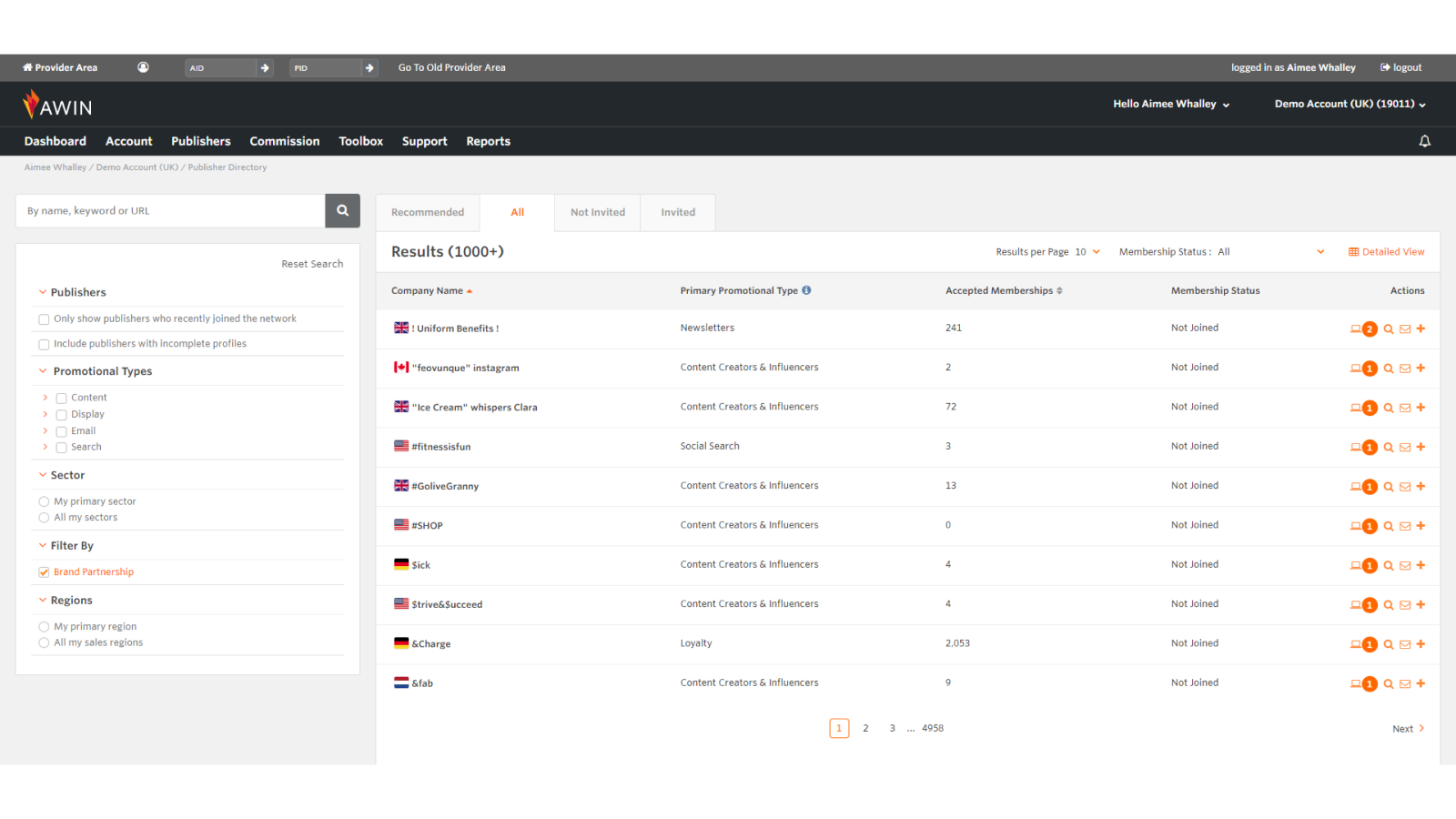The width and height of the screenshot is (1456, 819).
Task: Expand the Content promotional type subtree
Action: 45,398
